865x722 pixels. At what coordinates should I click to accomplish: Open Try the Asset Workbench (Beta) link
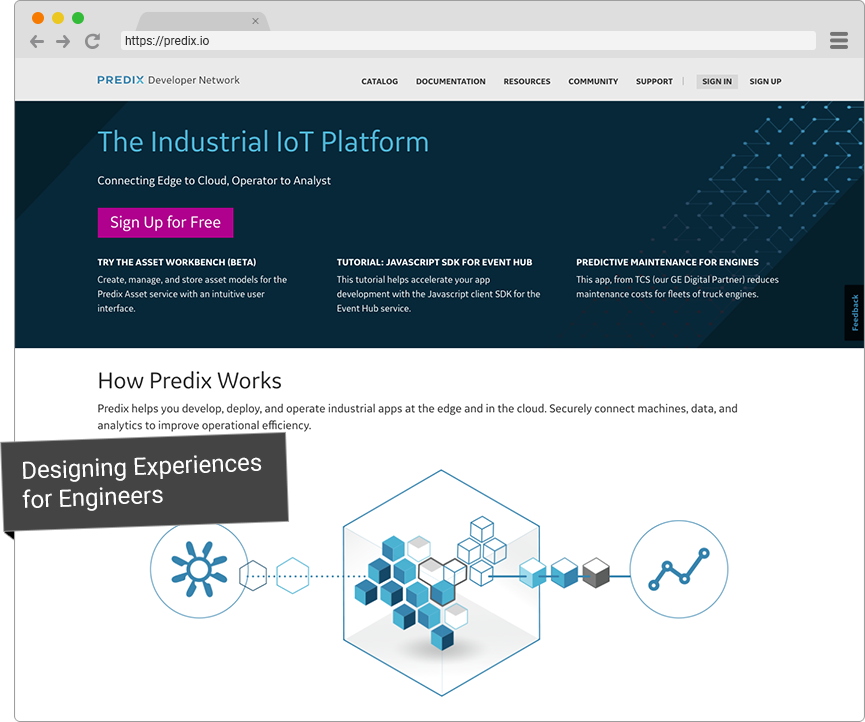point(177,263)
